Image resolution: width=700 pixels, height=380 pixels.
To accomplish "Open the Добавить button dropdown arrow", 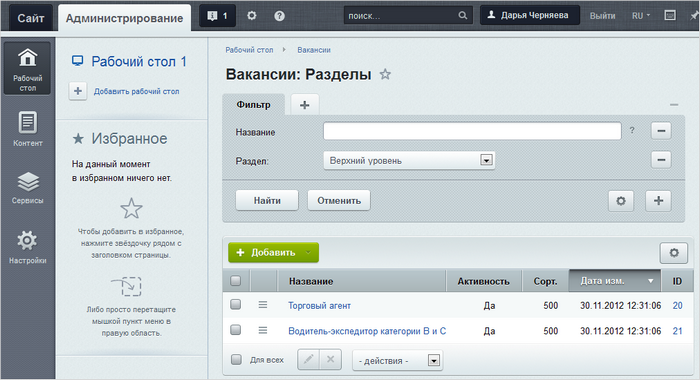I will [x=308, y=253].
